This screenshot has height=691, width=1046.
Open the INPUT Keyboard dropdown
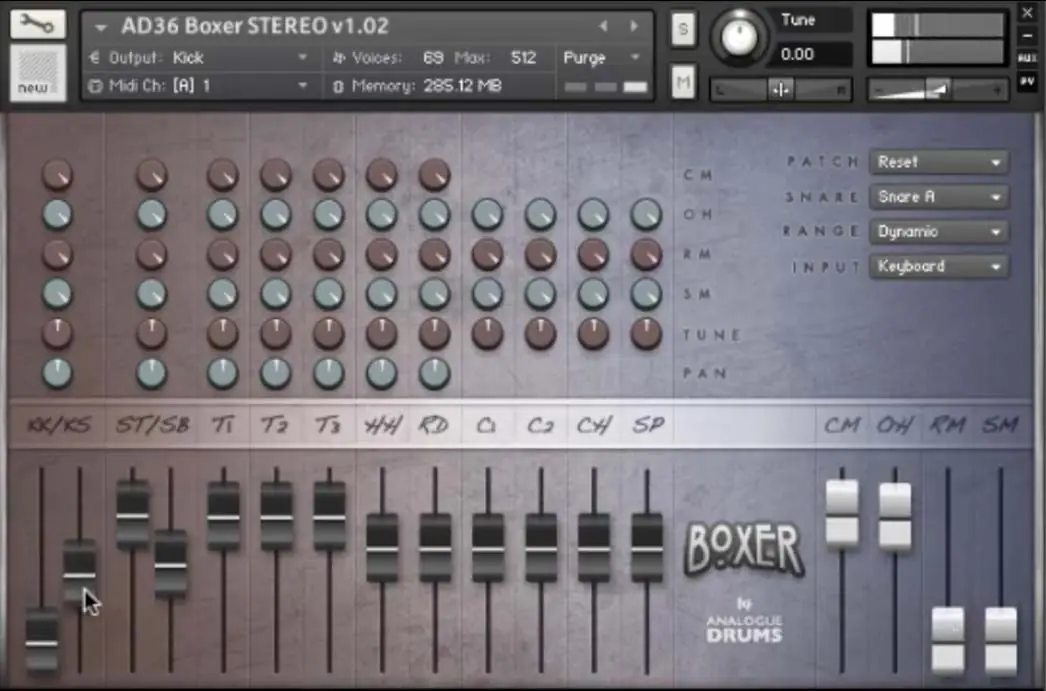coord(939,266)
